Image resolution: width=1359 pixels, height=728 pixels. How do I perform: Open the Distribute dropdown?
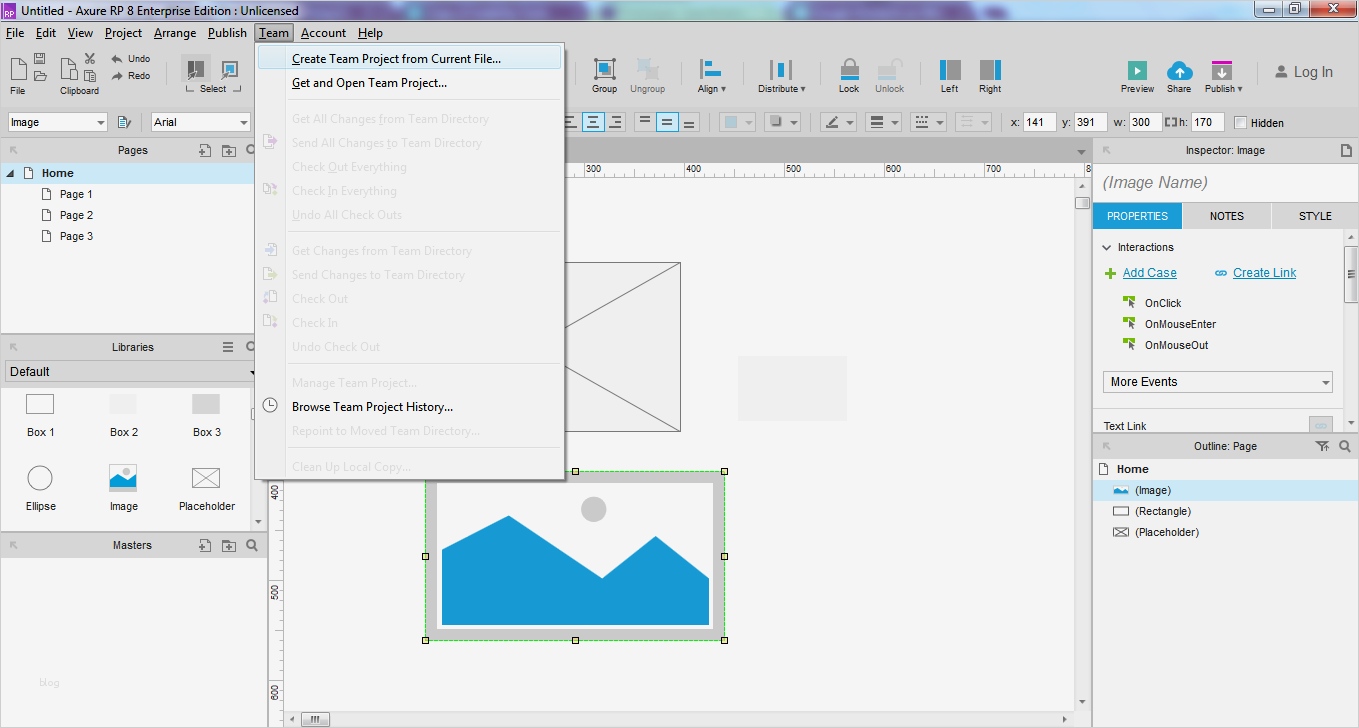(x=781, y=75)
